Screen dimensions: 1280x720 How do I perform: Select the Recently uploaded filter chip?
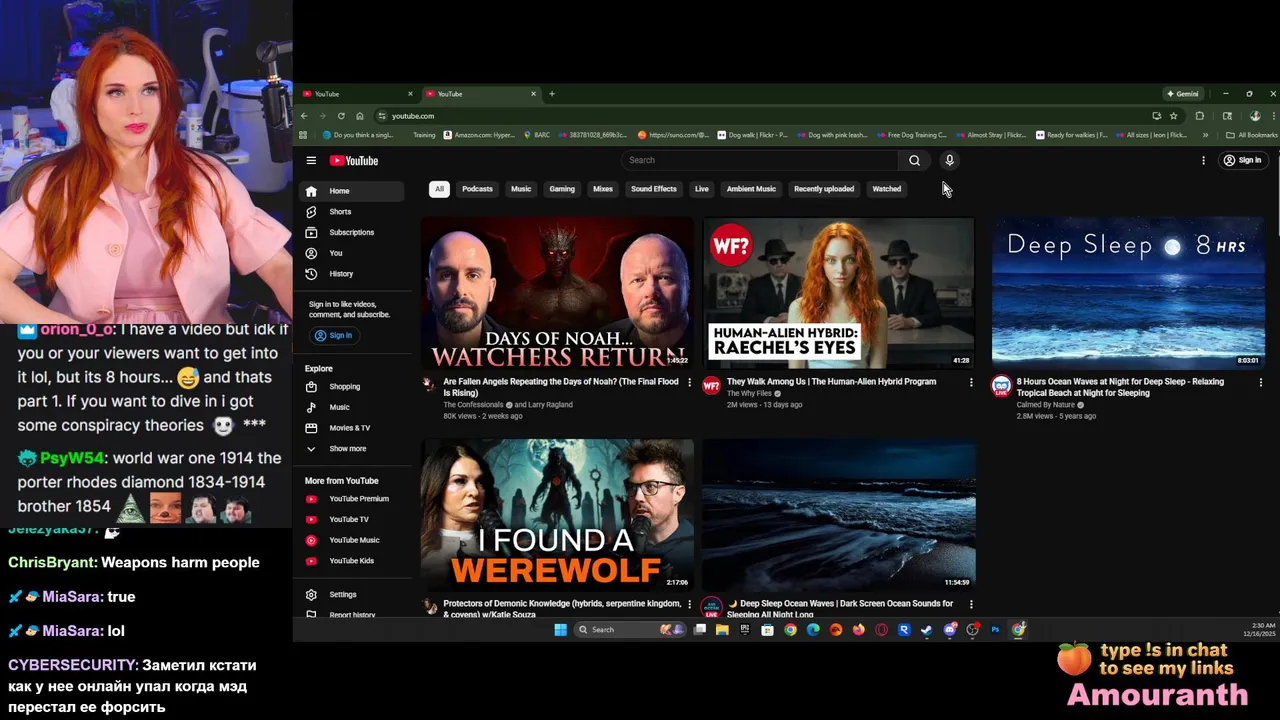pos(824,189)
